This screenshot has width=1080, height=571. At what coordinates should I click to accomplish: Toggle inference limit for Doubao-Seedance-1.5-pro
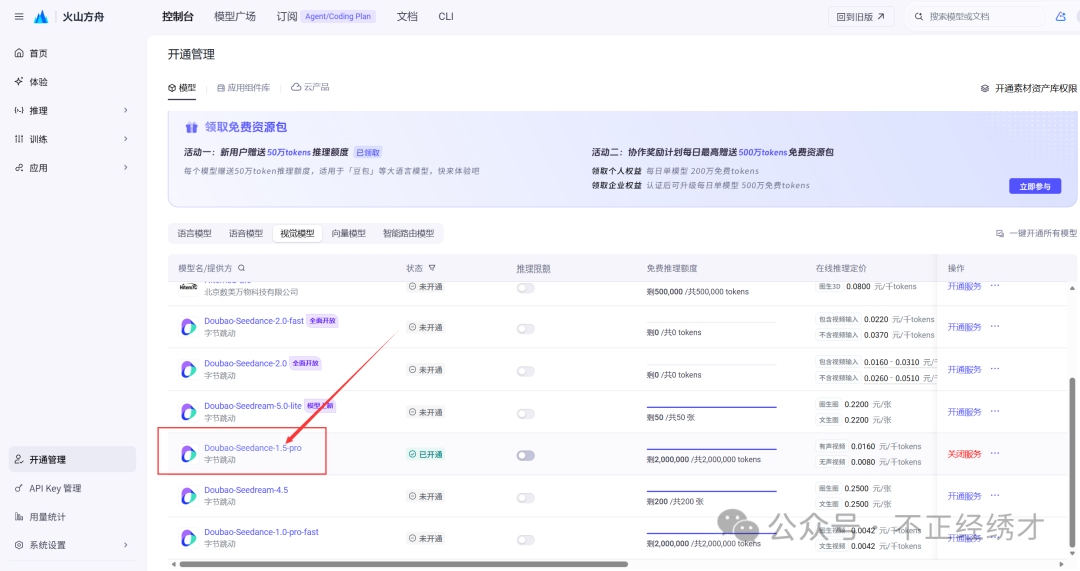coord(526,455)
